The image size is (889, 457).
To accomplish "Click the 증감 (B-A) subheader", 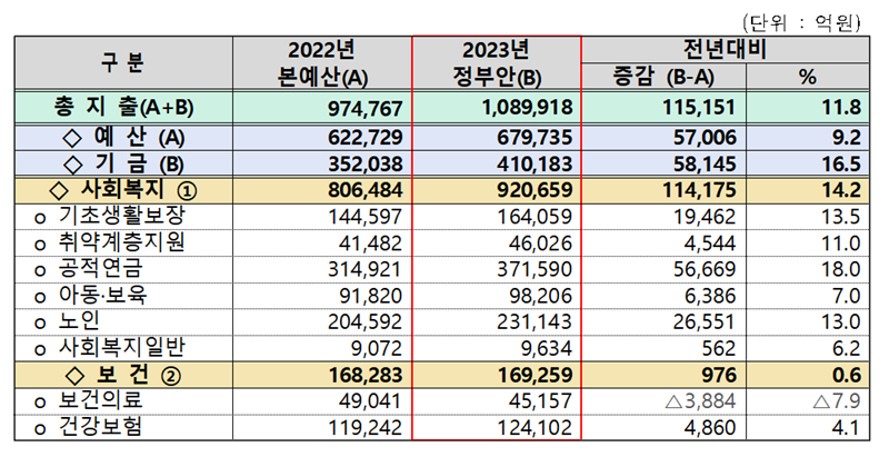I will [664, 76].
